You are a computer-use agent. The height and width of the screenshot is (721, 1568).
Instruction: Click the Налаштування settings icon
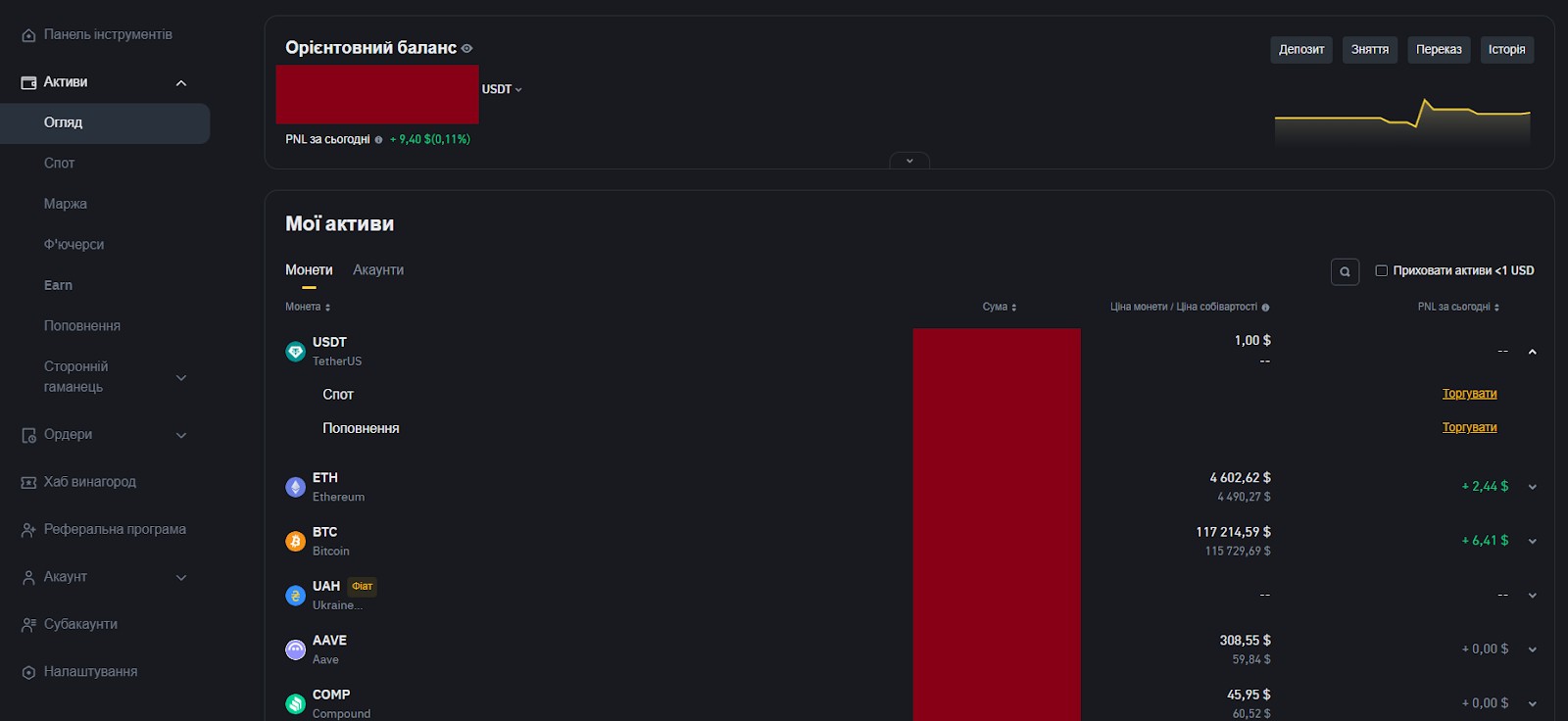(28, 673)
